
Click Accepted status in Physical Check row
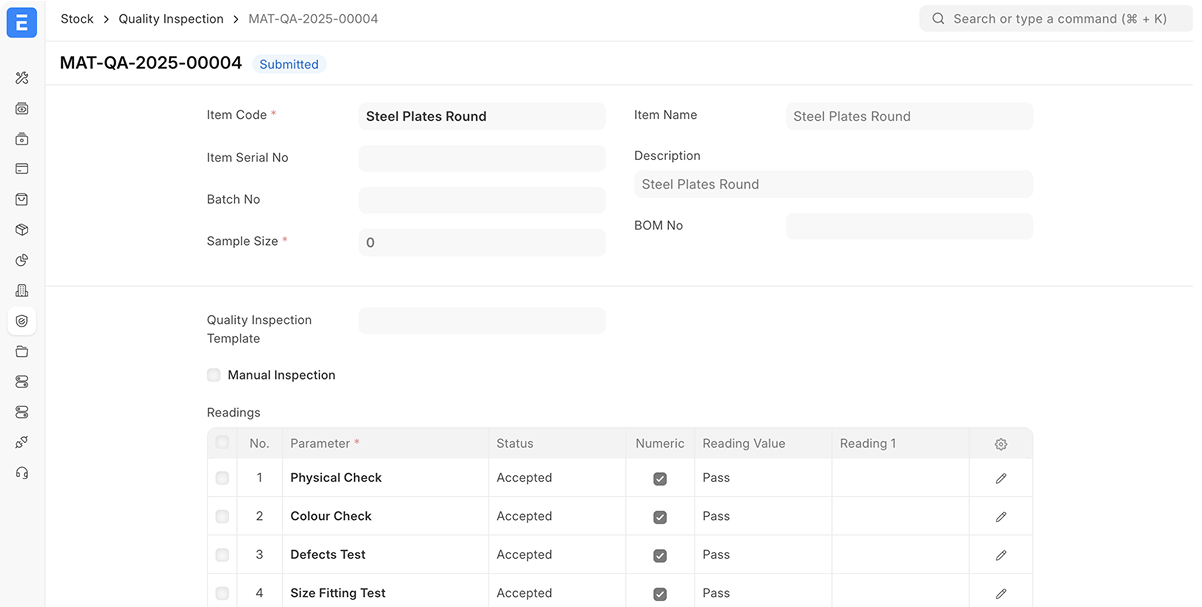coord(524,478)
